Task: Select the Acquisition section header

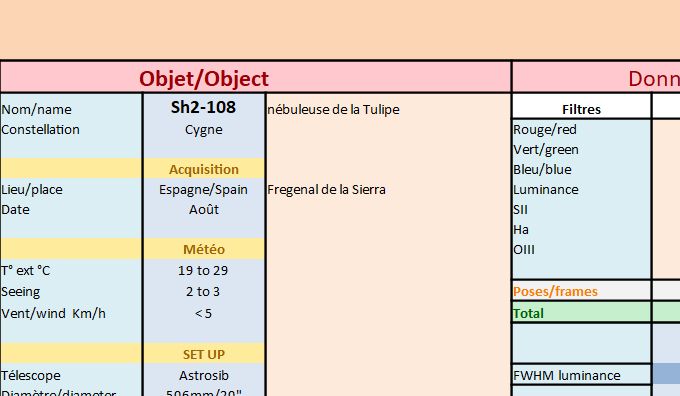Action: 203,169
